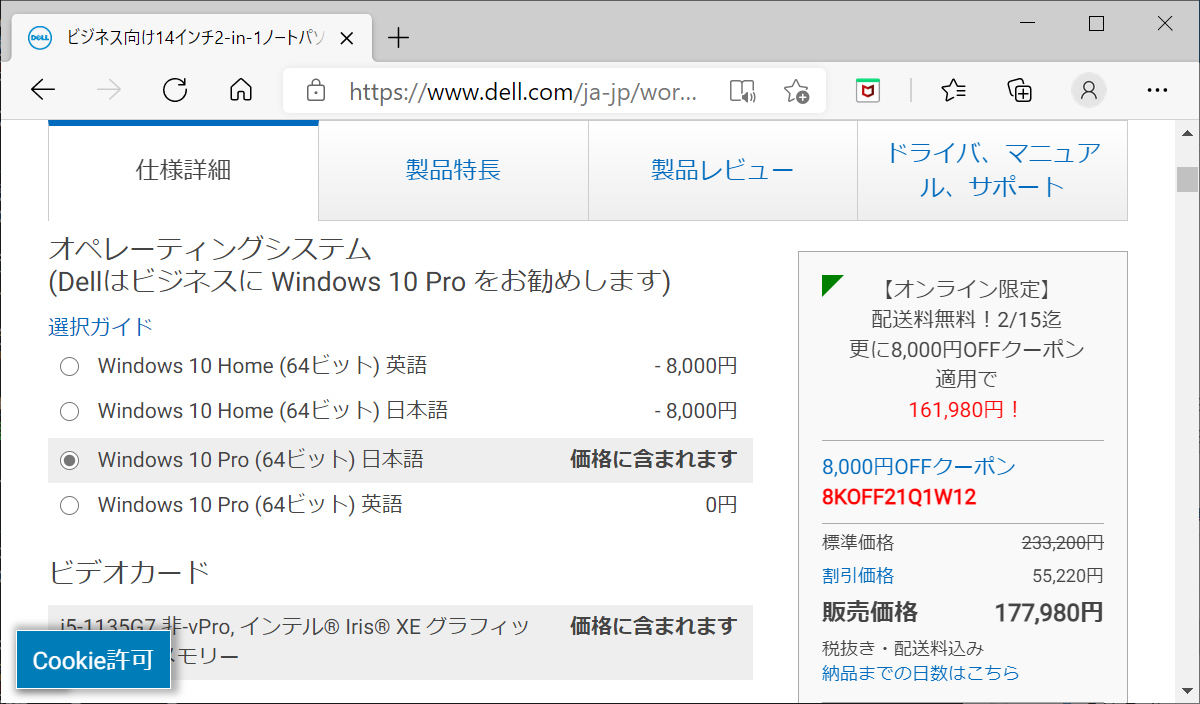Image resolution: width=1200 pixels, height=704 pixels.
Task: Click the Dell favicon on the tab
Action: [39, 38]
